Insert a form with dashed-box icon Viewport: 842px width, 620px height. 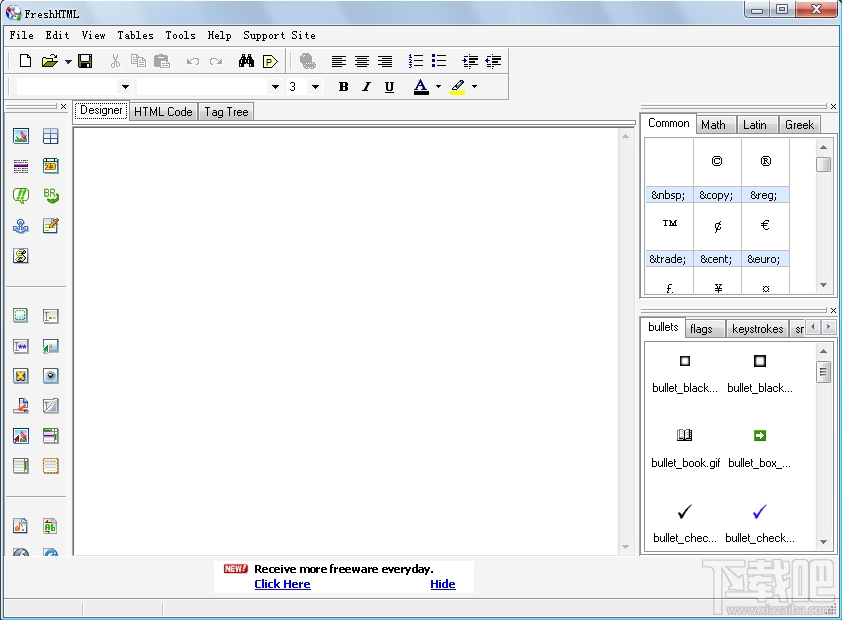[x=20, y=316]
